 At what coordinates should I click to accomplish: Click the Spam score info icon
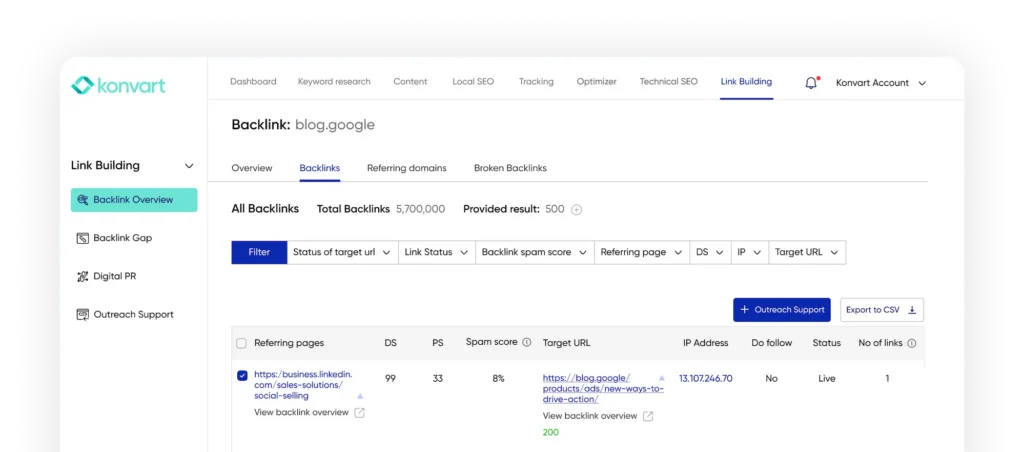click(x=527, y=342)
